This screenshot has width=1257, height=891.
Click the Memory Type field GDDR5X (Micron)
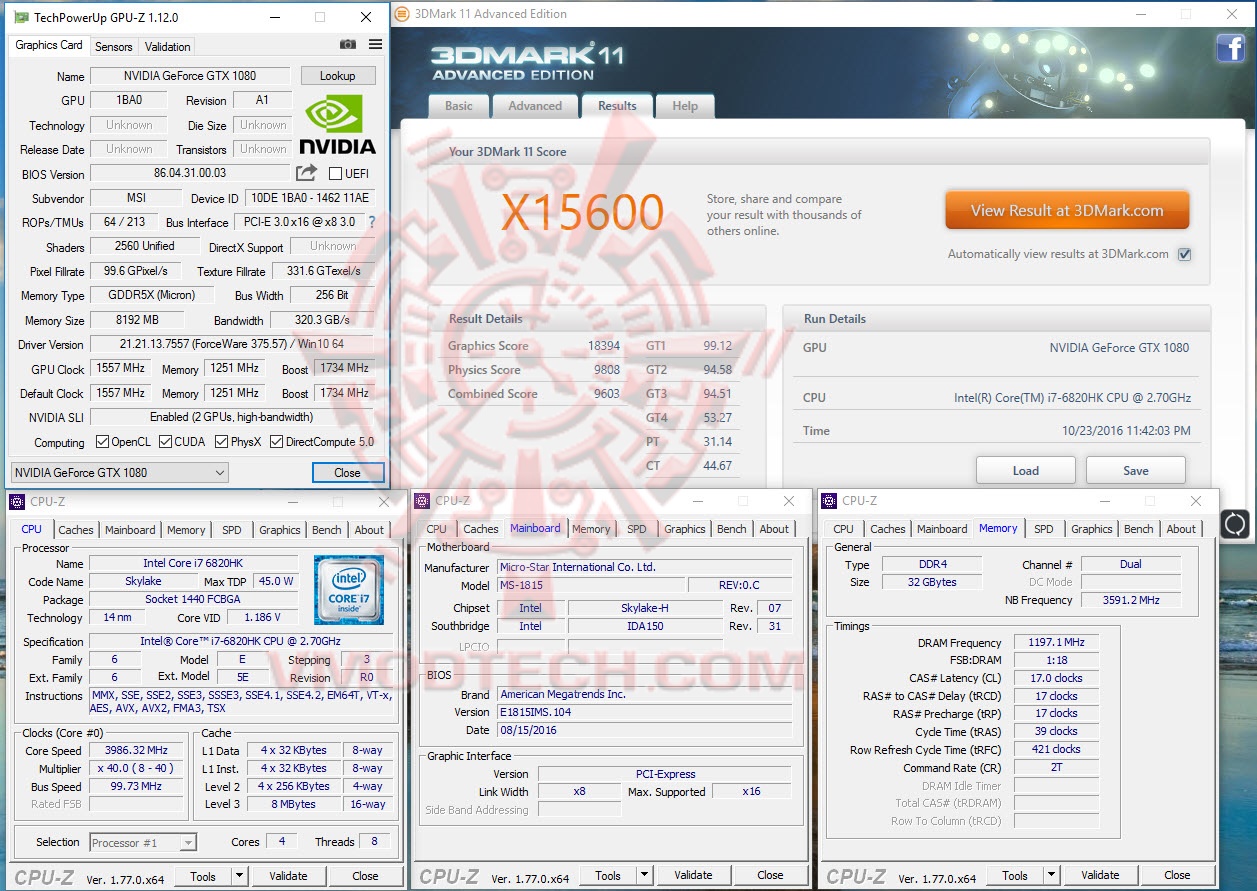[x=154, y=296]
